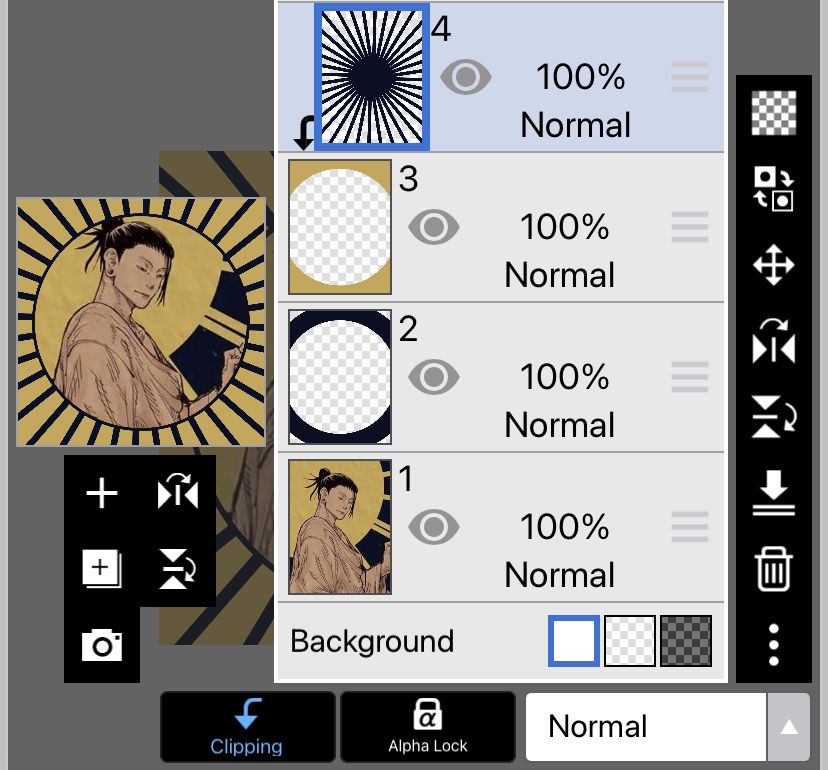828x770 pixels.
Task: Select the layer 2 row handle
Action: [x=690, y=377]
